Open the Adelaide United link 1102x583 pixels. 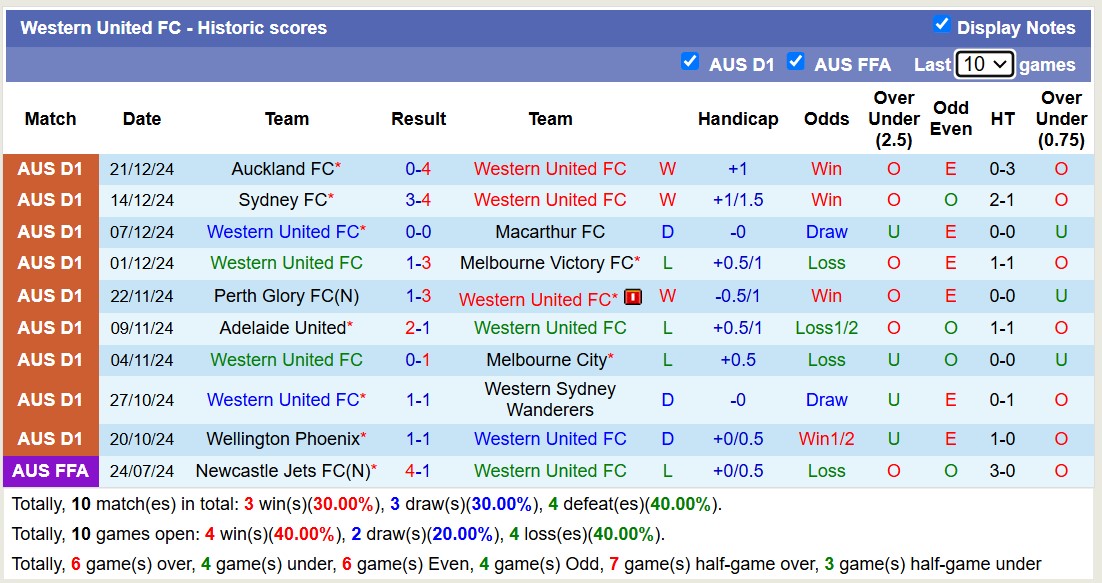pyautogui.click(x=283, y=328)
